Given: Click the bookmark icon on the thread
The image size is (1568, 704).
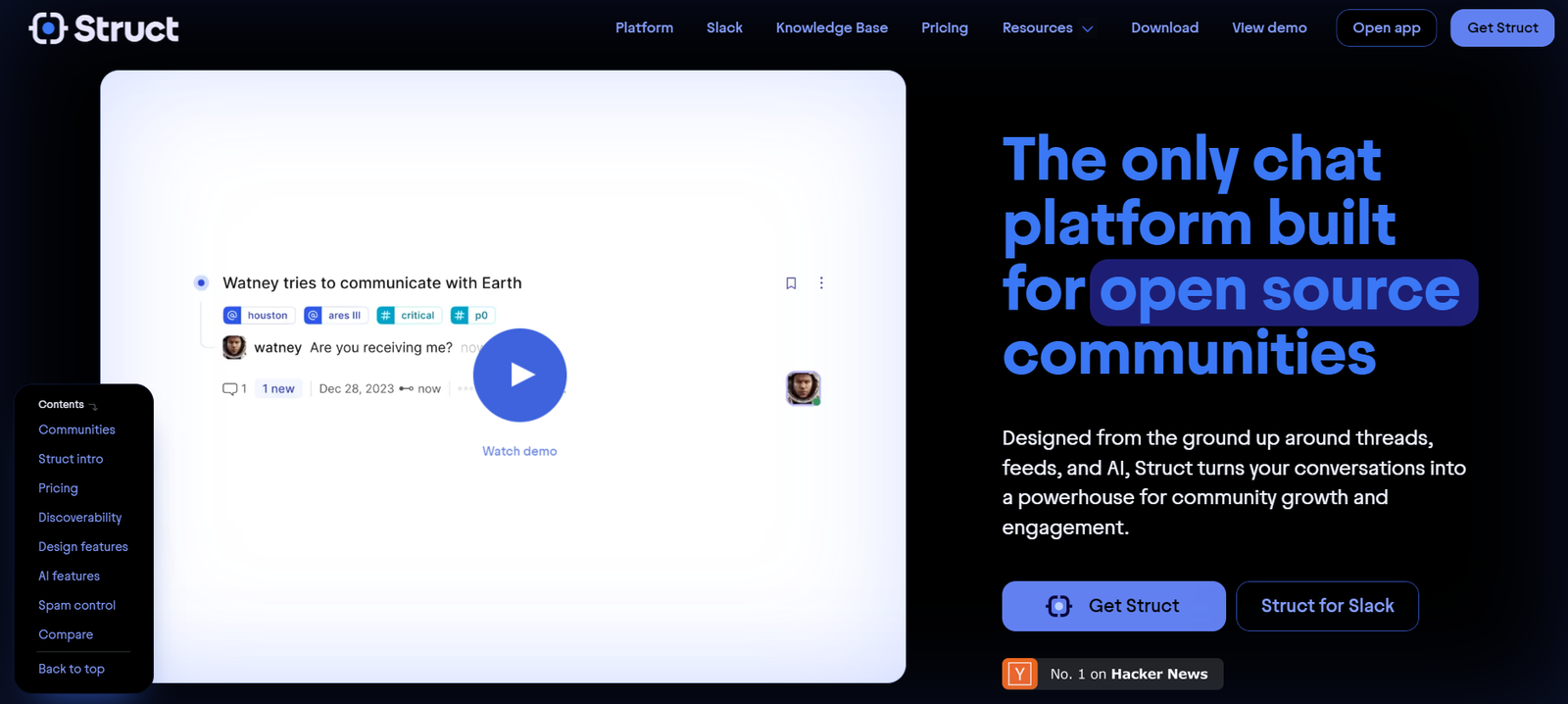Looking at the screenshot, I should point(791,283).
